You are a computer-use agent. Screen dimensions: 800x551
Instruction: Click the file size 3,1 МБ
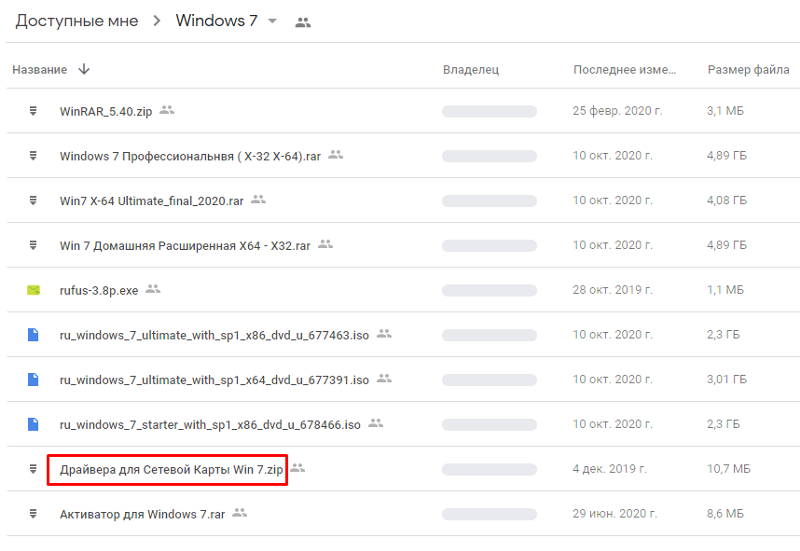click(x=725, y=111)
